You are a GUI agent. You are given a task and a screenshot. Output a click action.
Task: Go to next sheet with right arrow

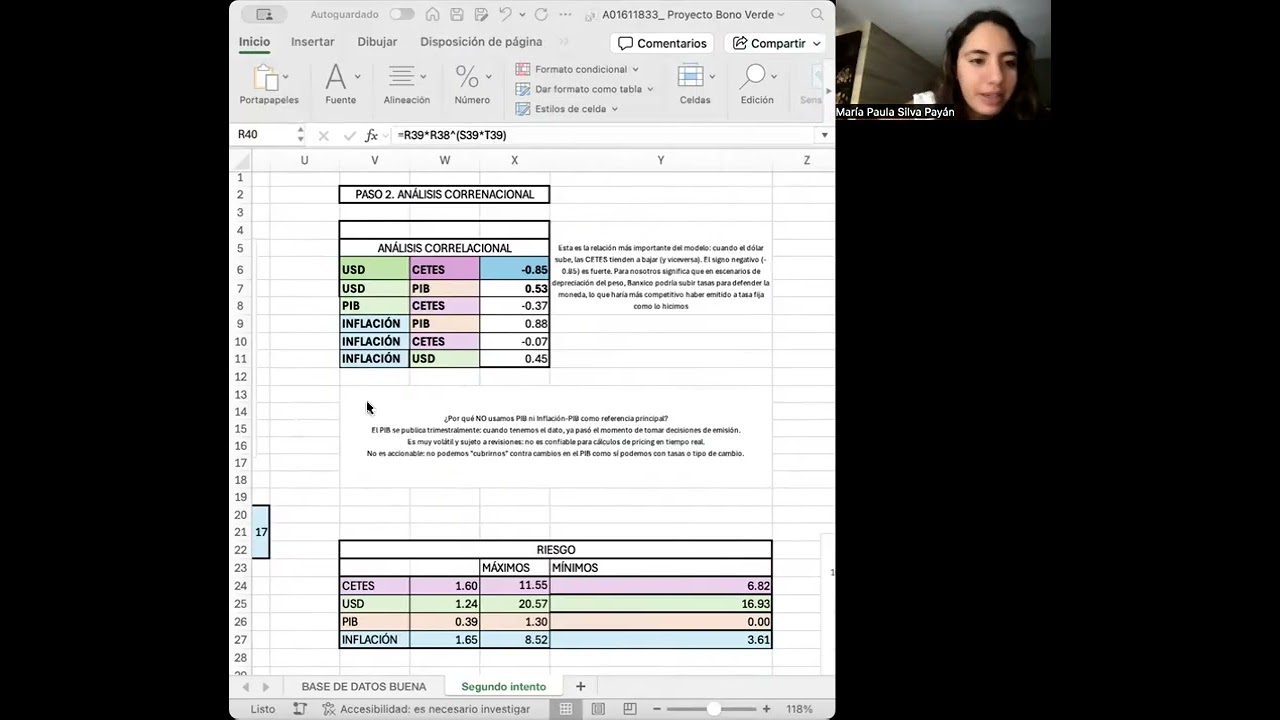pos(266,687)
